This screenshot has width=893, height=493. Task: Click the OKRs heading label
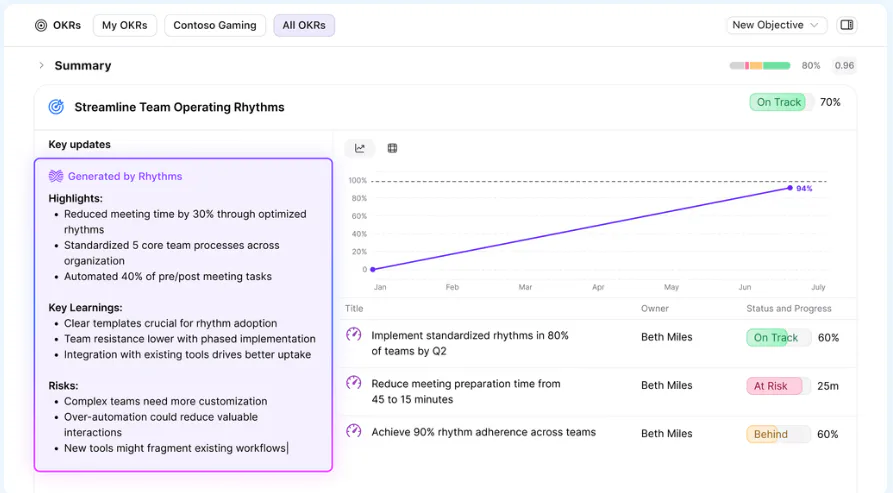click(x=67, y=25)
